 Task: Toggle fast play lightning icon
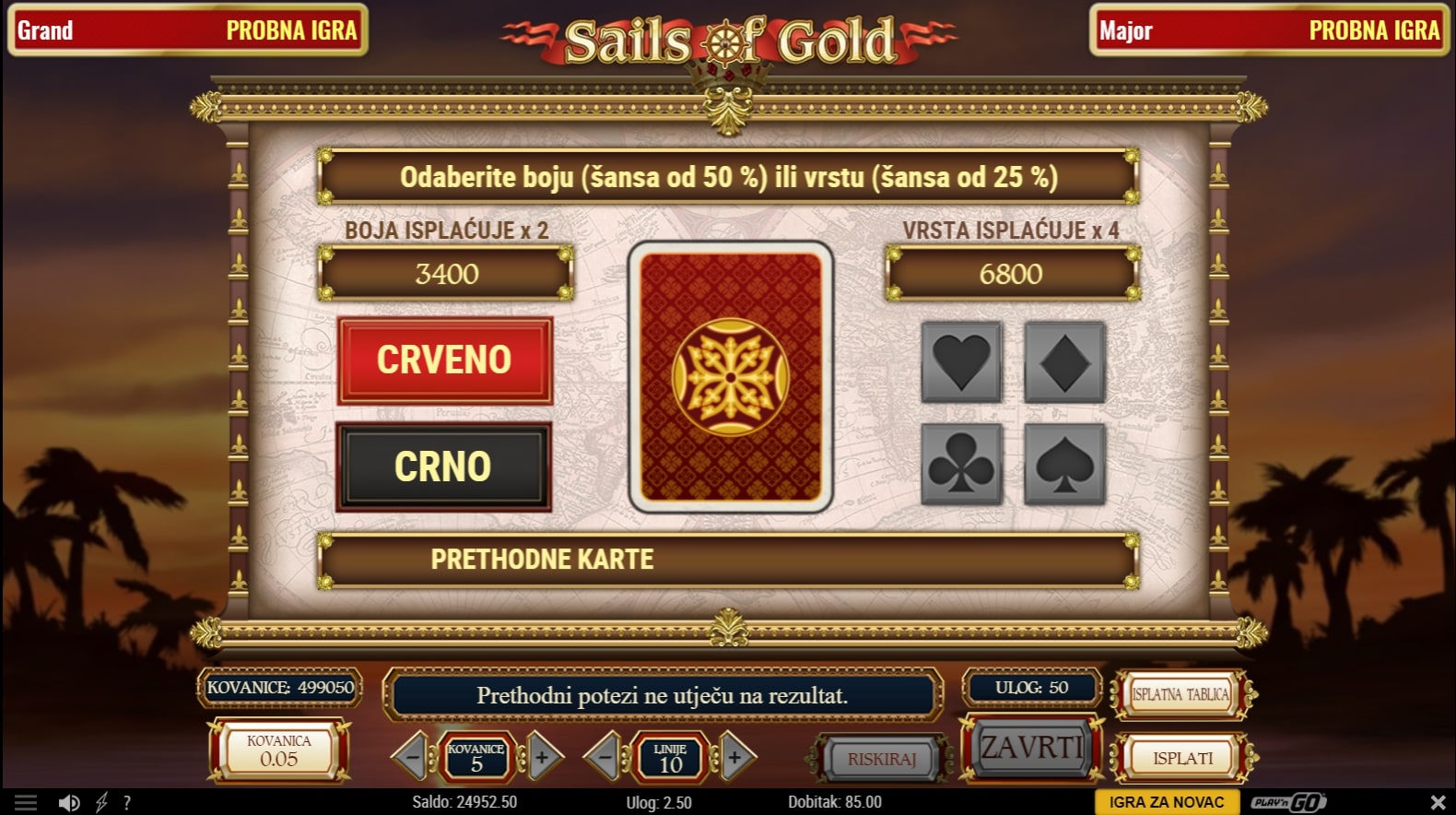(101, 802)
